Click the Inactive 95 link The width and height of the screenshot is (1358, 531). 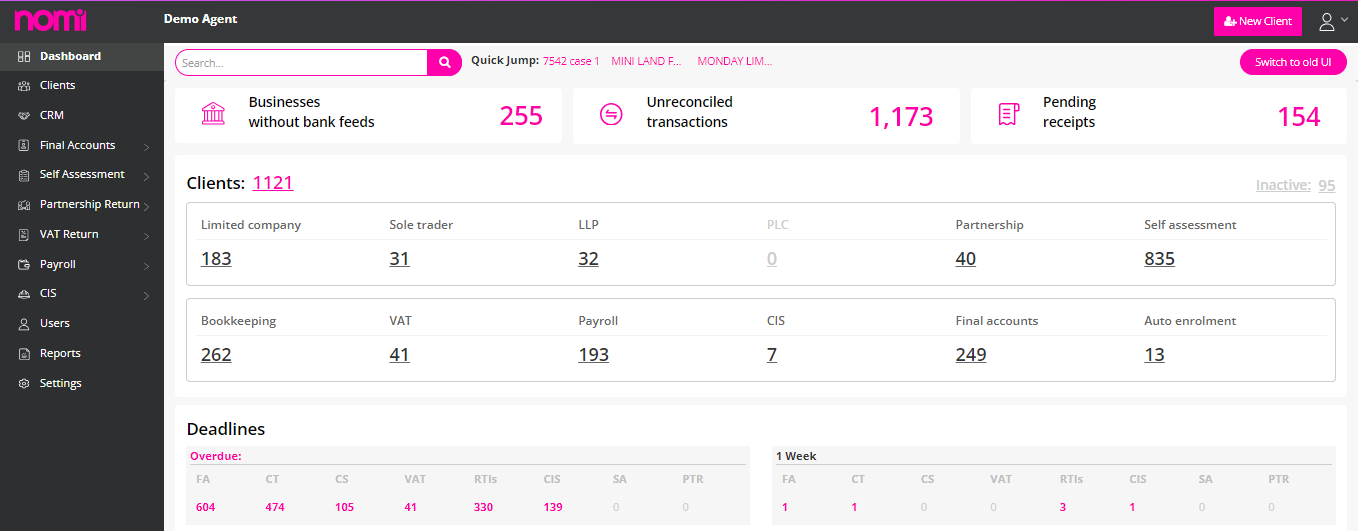[1295, 185]
